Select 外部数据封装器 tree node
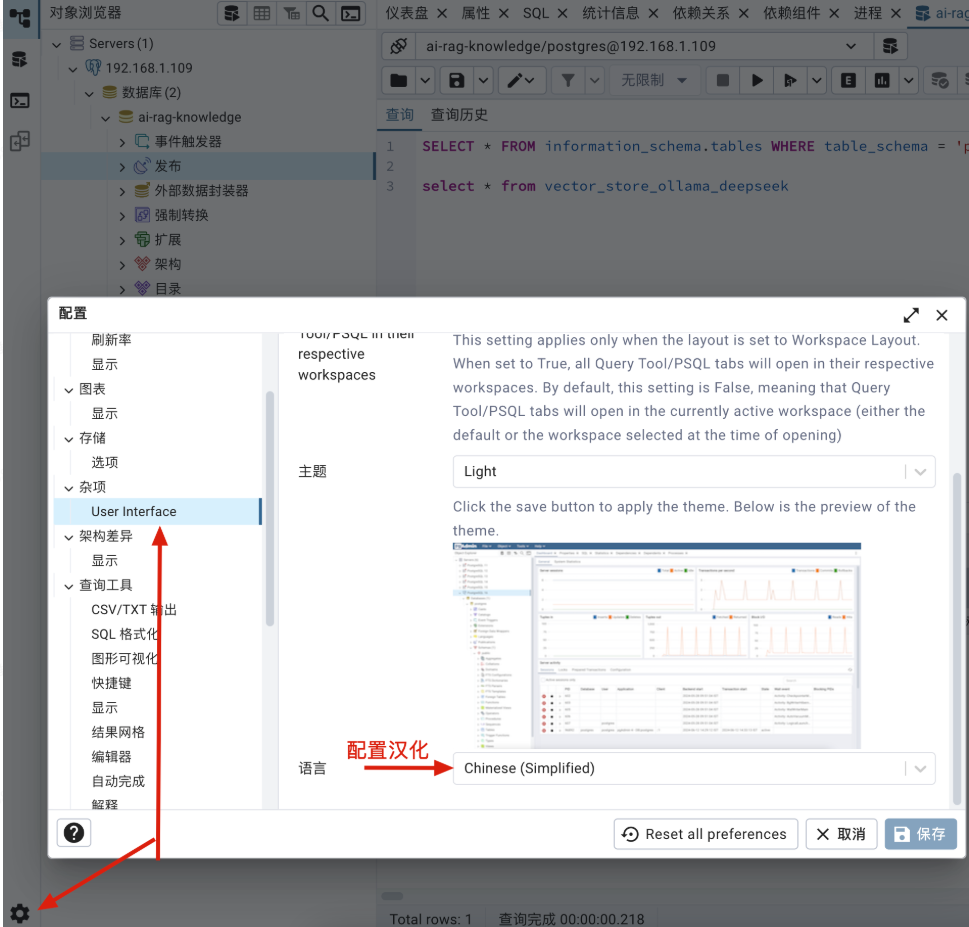This screenshot has width=969, height=927. coord(201,191)
